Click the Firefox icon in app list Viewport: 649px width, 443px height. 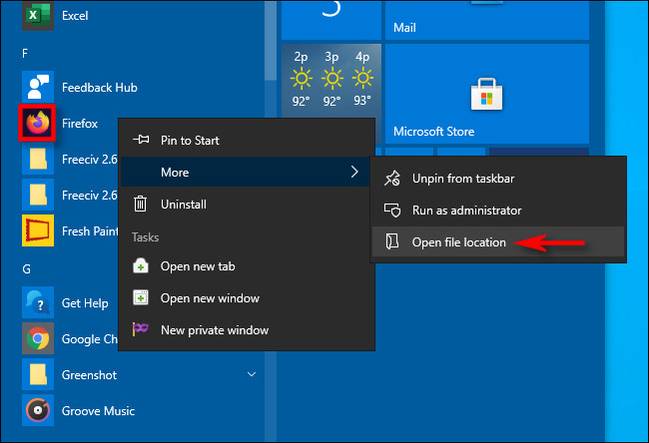click(38, 123)
